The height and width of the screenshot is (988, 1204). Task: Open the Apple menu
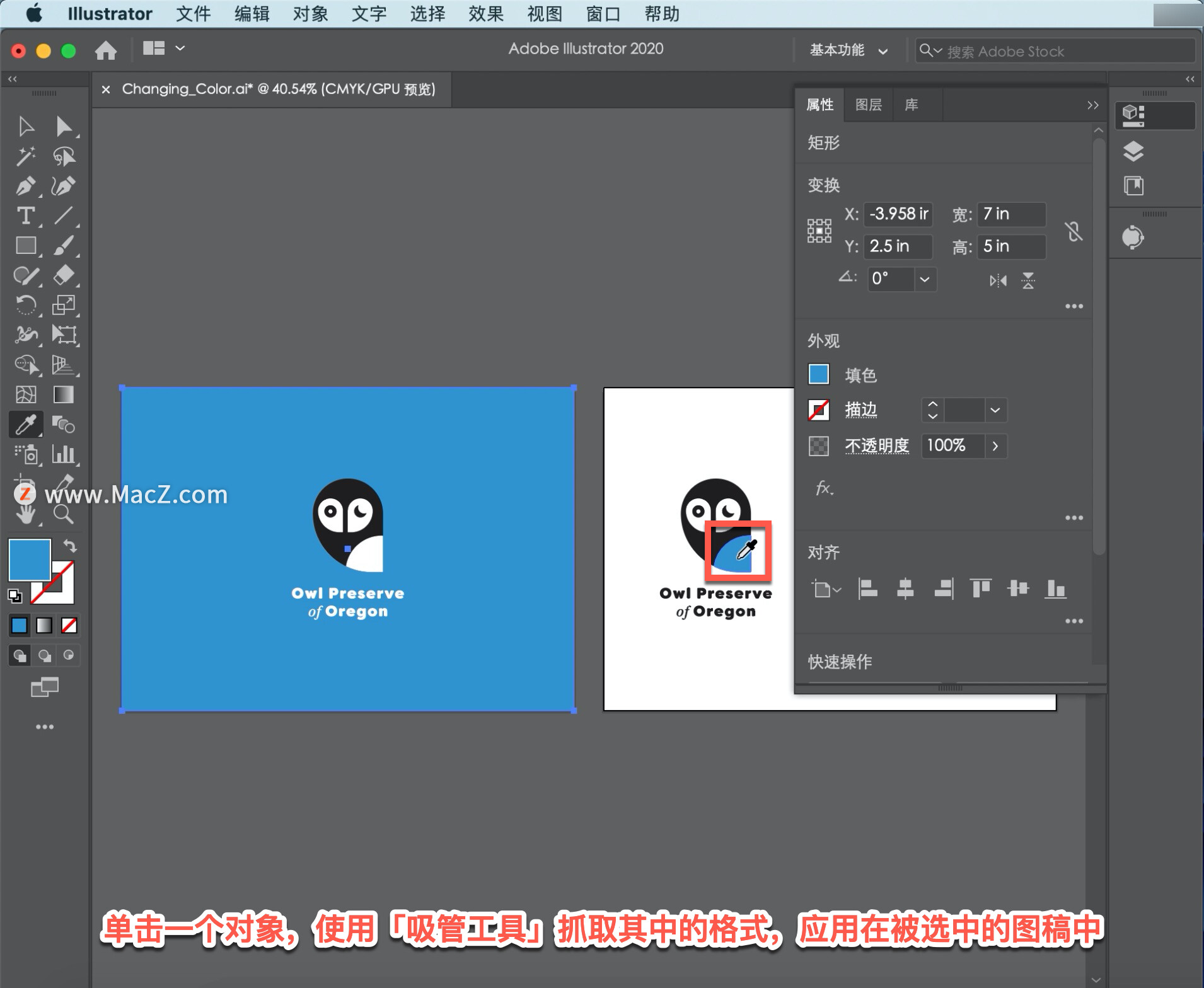click(34, 13)
